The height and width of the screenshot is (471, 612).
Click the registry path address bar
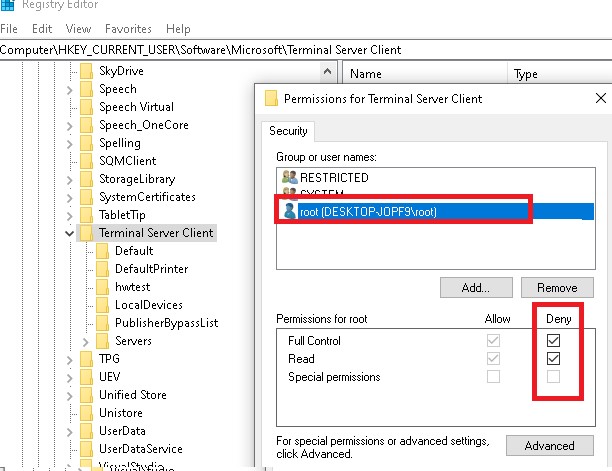point(306,50)
